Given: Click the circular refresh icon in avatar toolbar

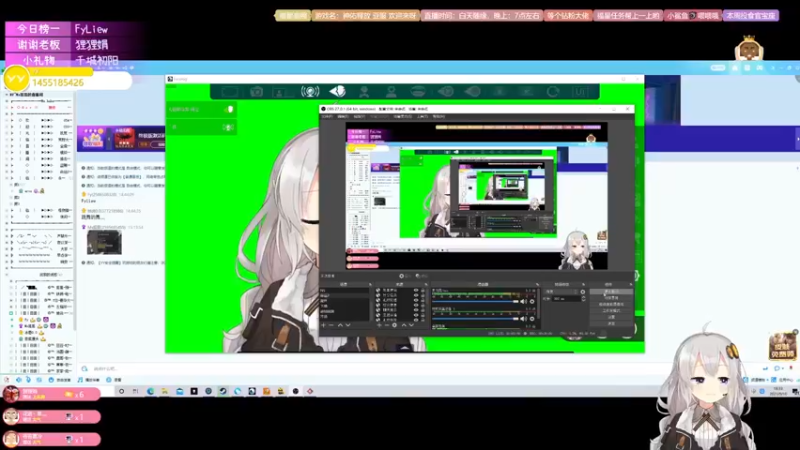Looking at the screenshot, I should click(553, 91).
